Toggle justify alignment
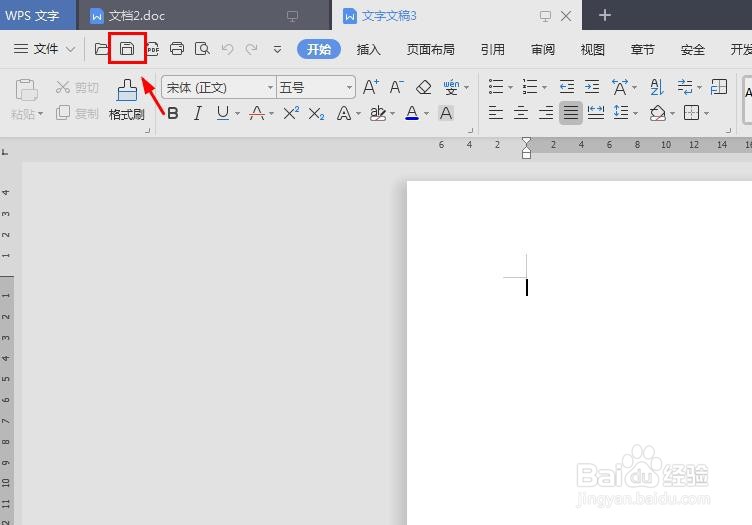The image size is (752, 525). [x=571, y=113]
